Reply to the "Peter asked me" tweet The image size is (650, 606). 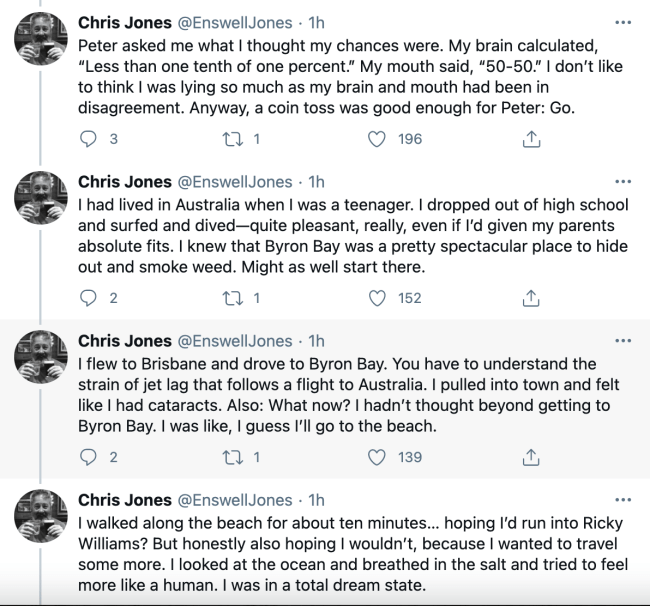coord(88,139)
